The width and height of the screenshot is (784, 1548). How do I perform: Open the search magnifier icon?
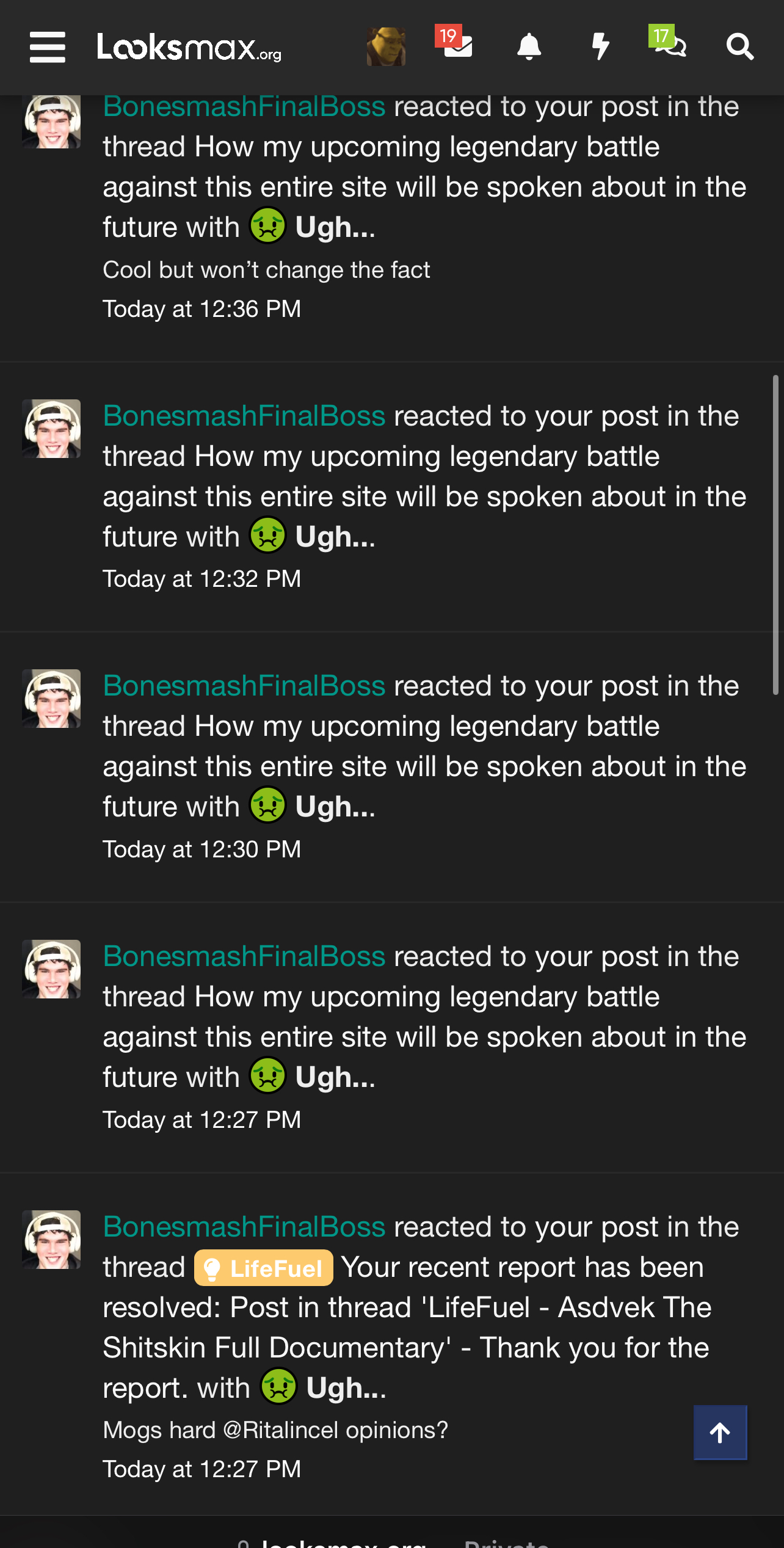[740, 47]
